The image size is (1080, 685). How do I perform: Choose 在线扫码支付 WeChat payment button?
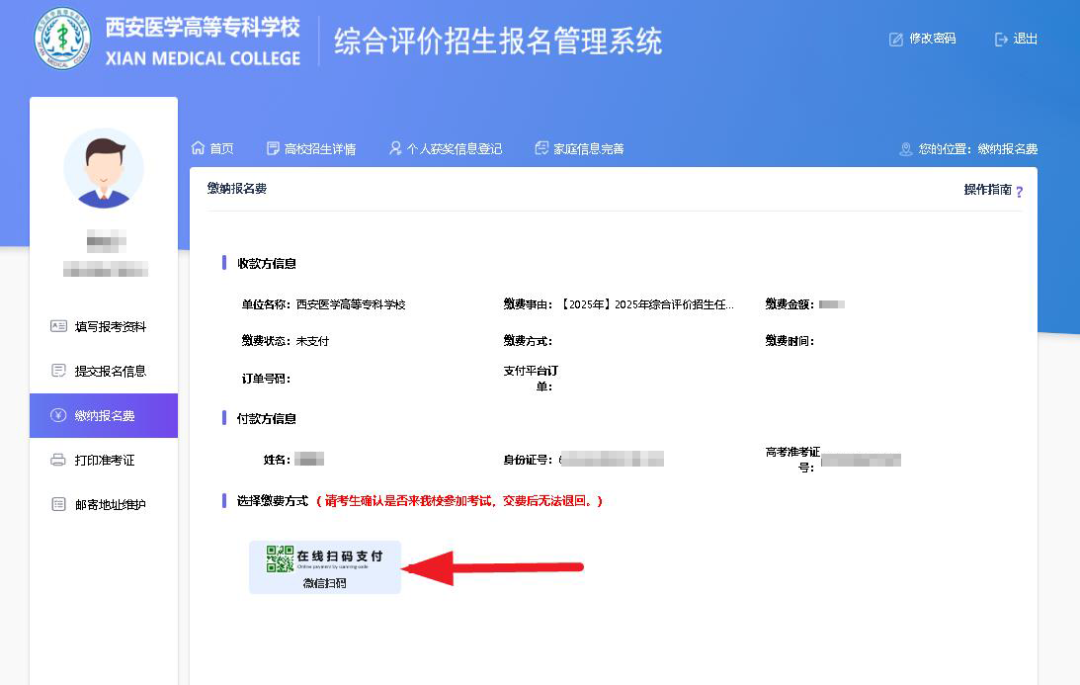coord(325,567)
